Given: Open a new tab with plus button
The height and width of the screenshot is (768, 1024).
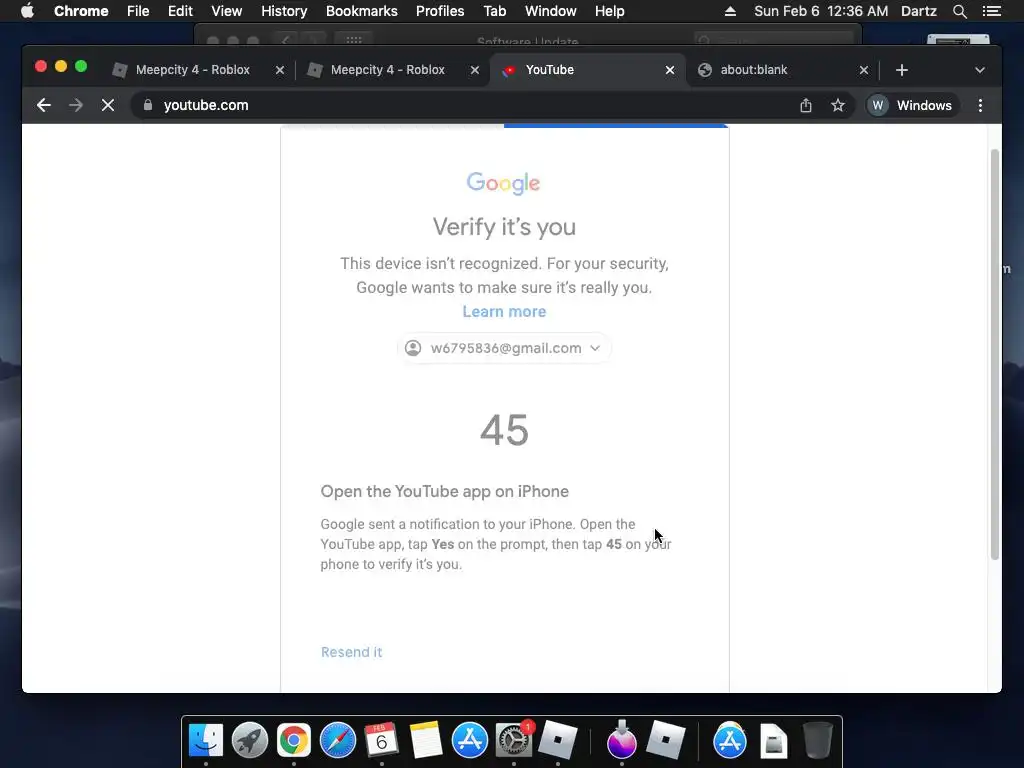Looking at the screenshot, I should pyautogui.click(x=902, y=70).
